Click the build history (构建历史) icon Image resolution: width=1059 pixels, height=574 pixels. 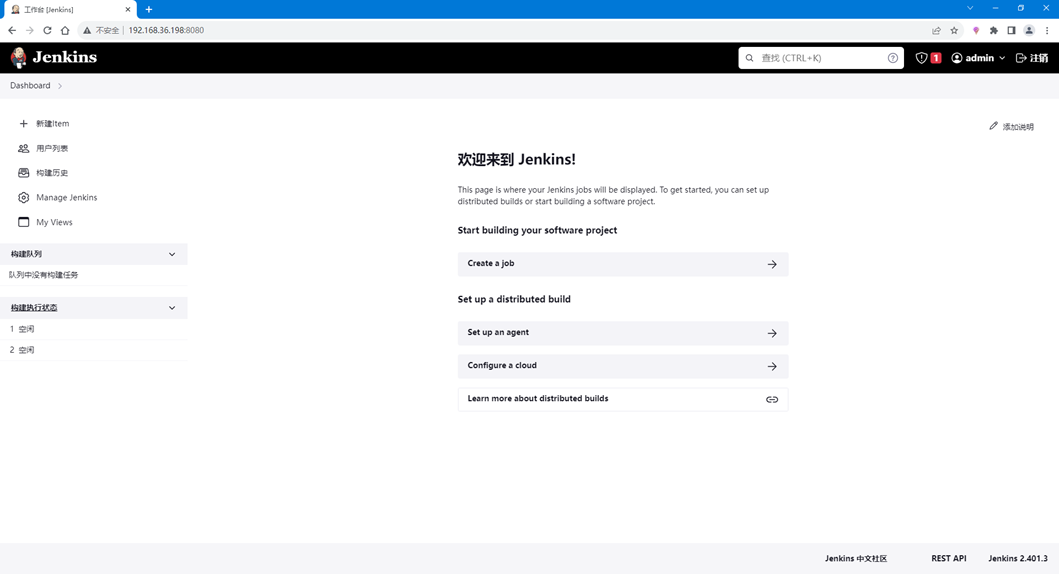click(24, 173)
